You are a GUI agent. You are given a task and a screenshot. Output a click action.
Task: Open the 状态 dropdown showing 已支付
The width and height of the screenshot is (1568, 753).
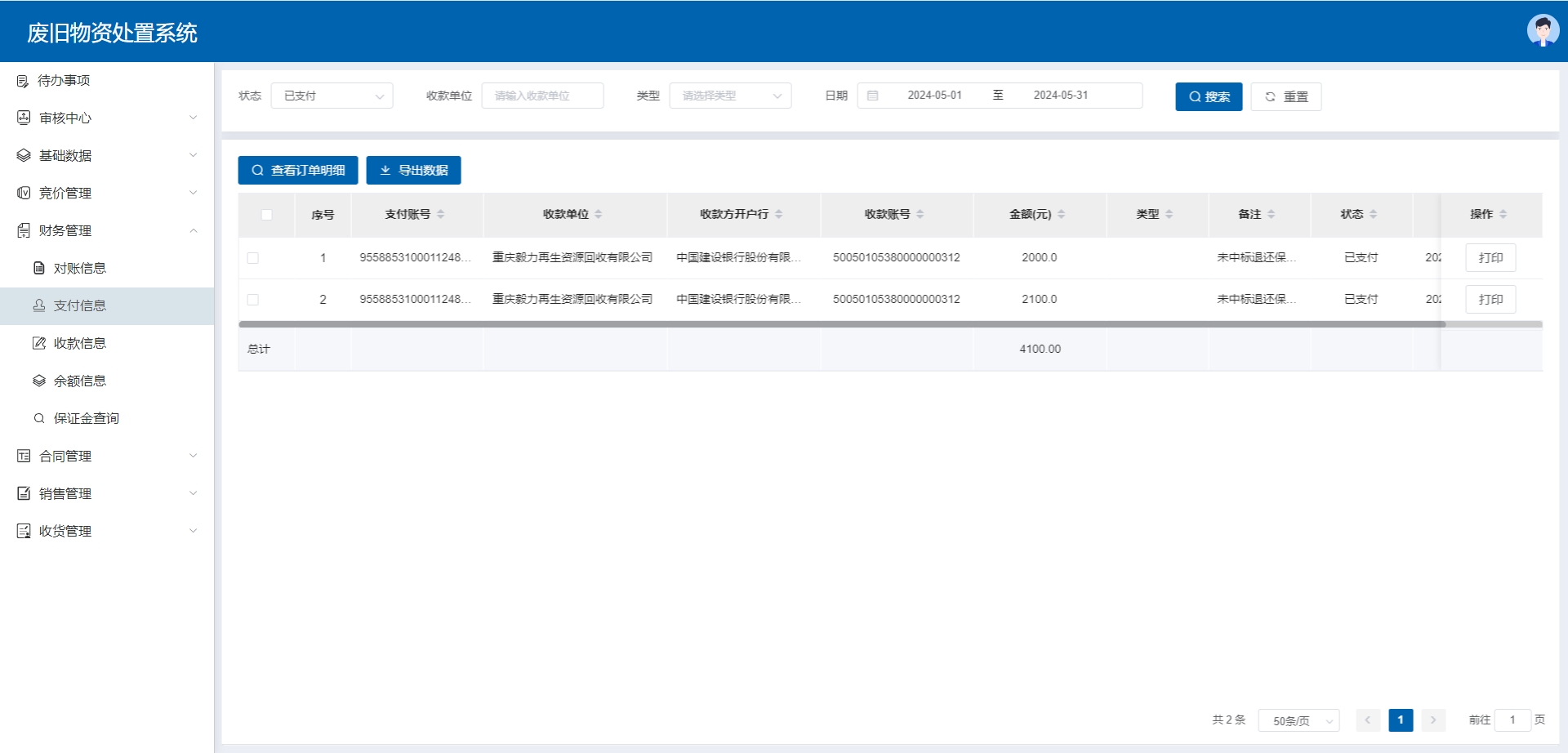332,96
